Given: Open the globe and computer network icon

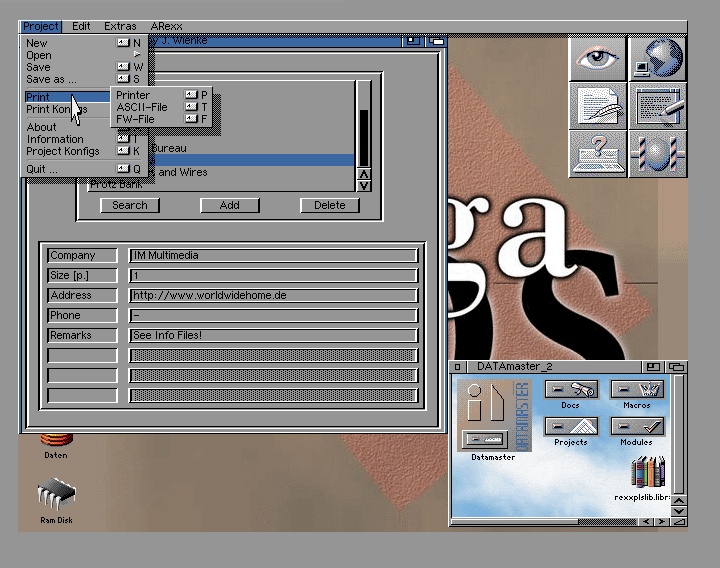Looking at the screenshot, I should pos(657,57).
